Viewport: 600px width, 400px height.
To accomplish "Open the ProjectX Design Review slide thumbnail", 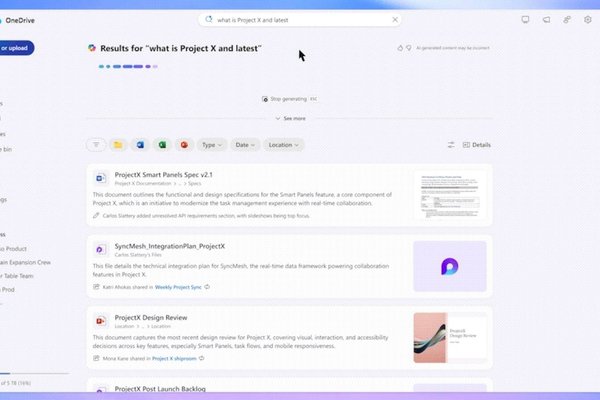I will [x=450, y=338].
